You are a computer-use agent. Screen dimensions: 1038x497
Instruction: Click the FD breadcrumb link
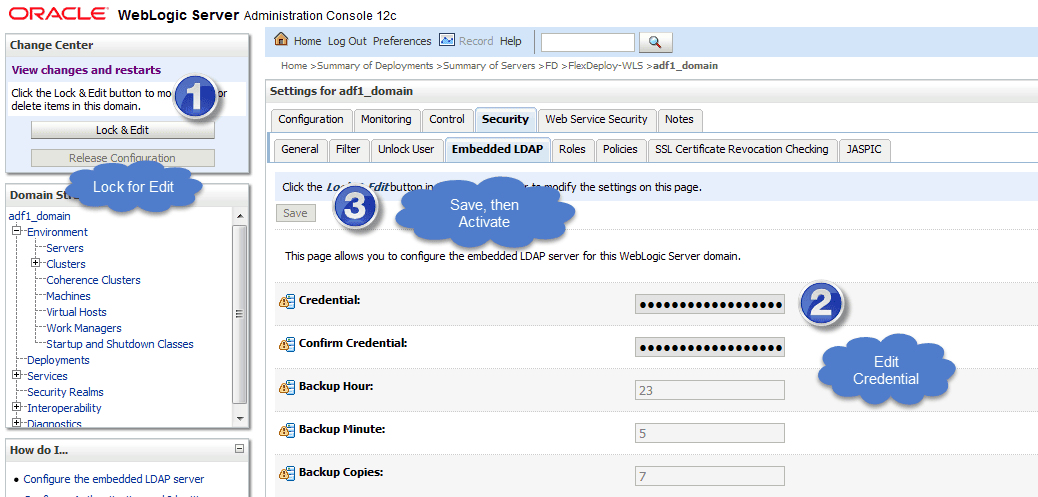point(551,66)
